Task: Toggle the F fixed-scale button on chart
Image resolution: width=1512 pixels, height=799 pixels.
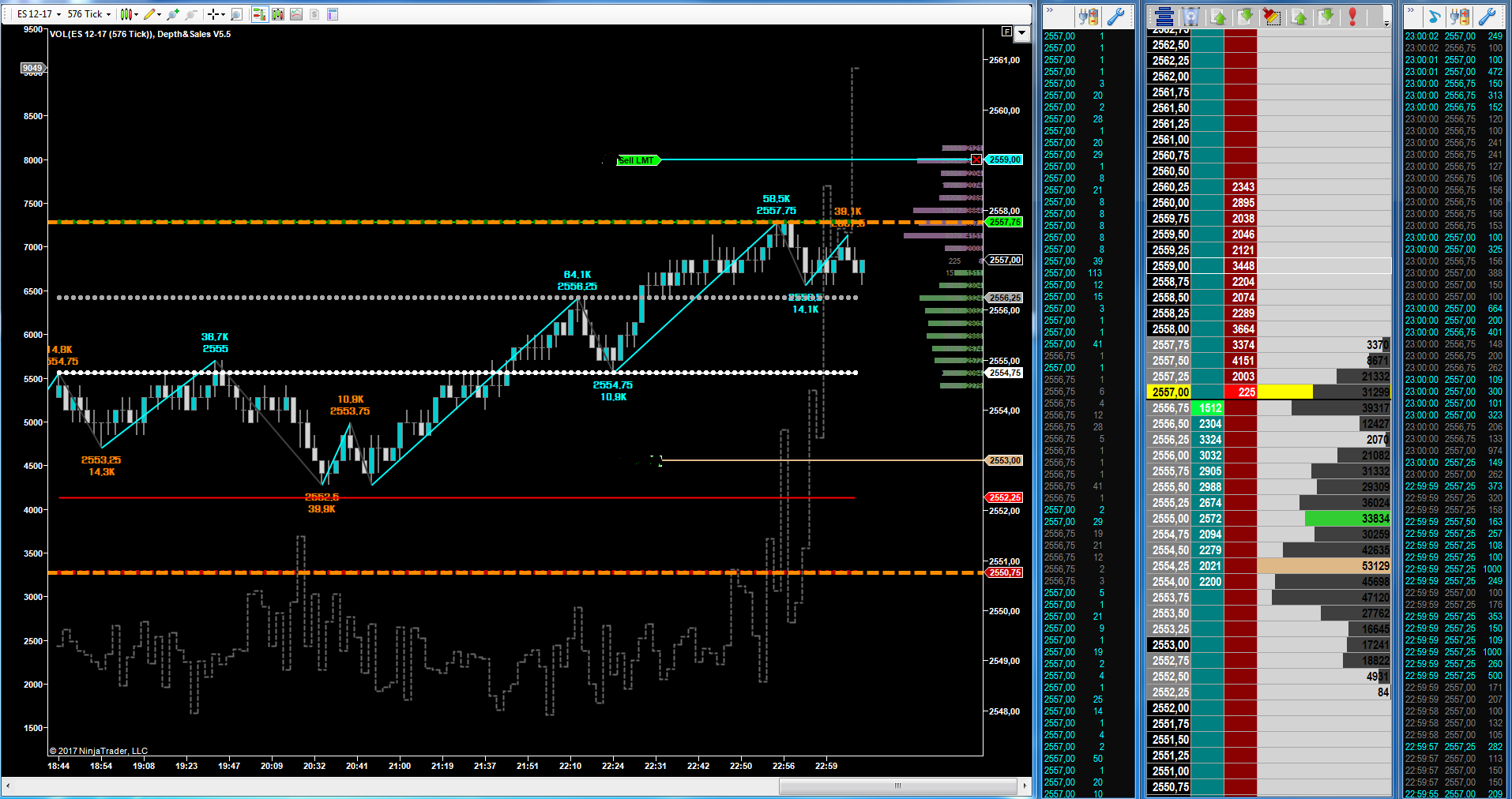Action: click(1006, 32)
